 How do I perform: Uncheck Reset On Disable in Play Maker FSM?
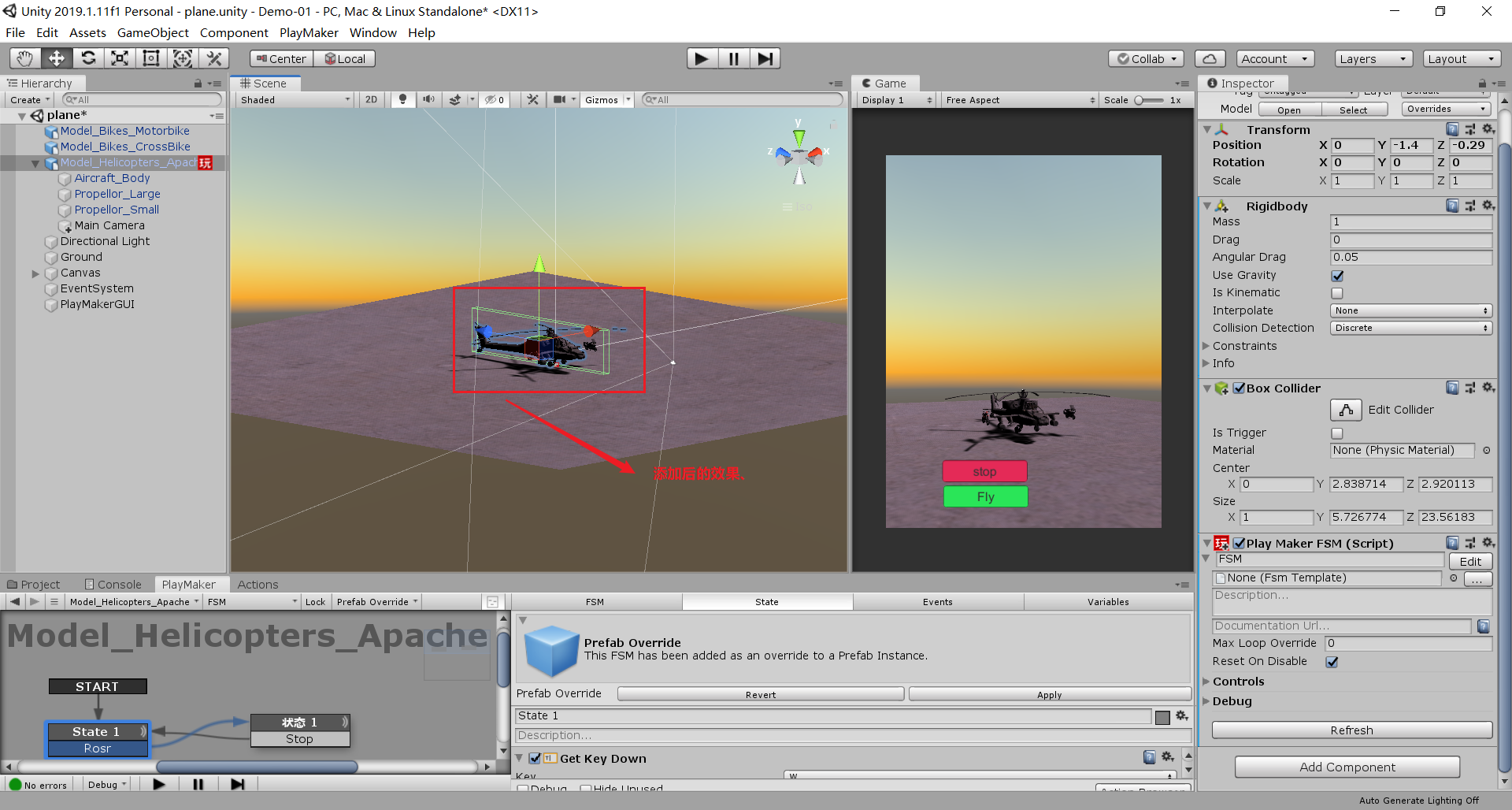tap(1332, 661)
